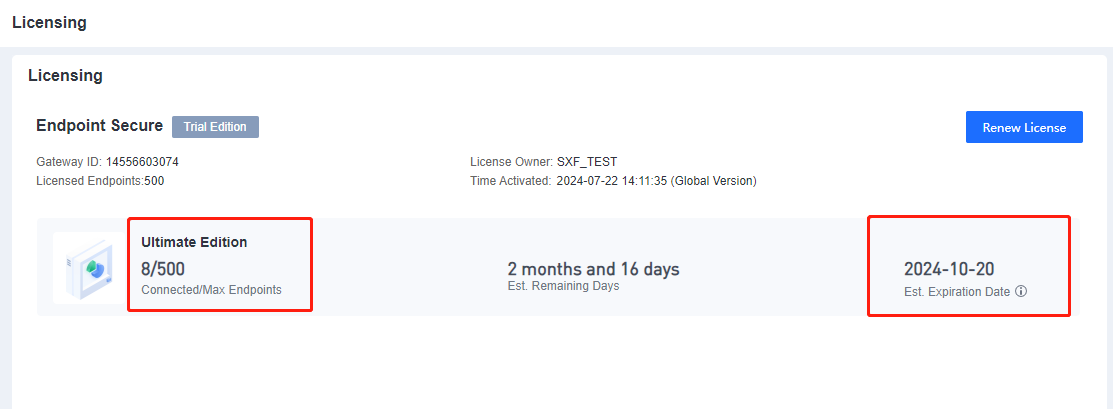This screenshot has height=409, width=1113.
Task: Click the 2 months and 16 days value
Action: pyautogui.click(x=593, y=269)
